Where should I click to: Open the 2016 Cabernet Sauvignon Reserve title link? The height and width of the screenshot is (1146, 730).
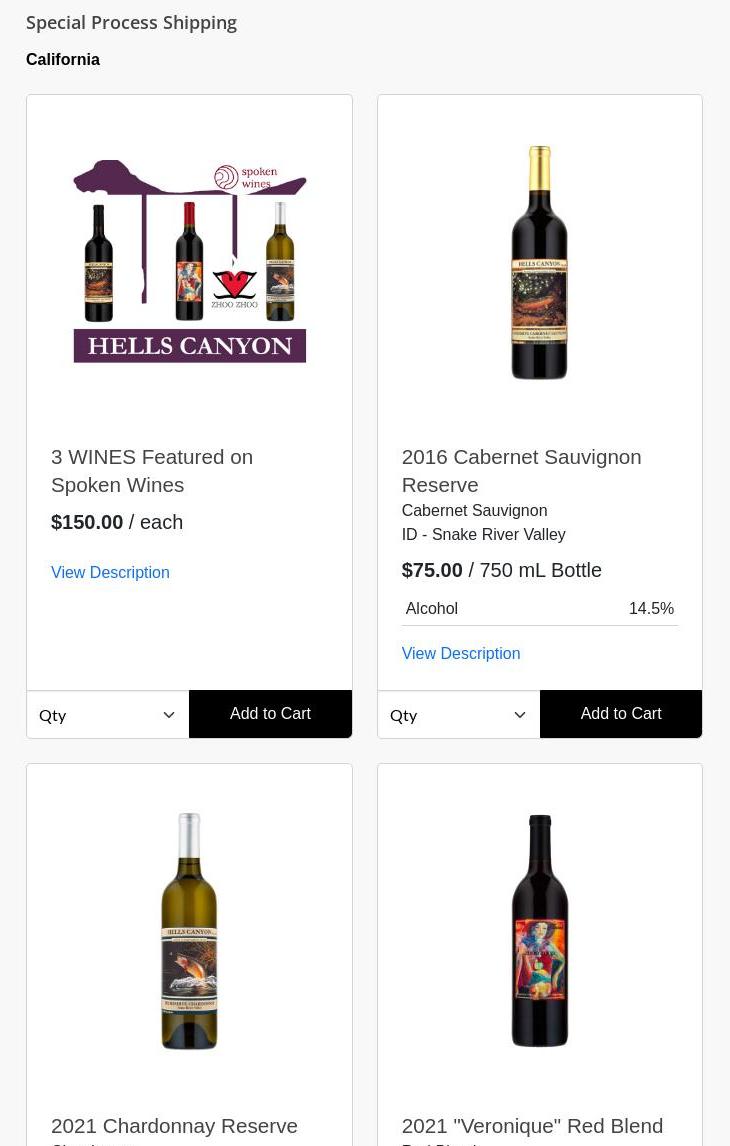(x=521, y=470)
